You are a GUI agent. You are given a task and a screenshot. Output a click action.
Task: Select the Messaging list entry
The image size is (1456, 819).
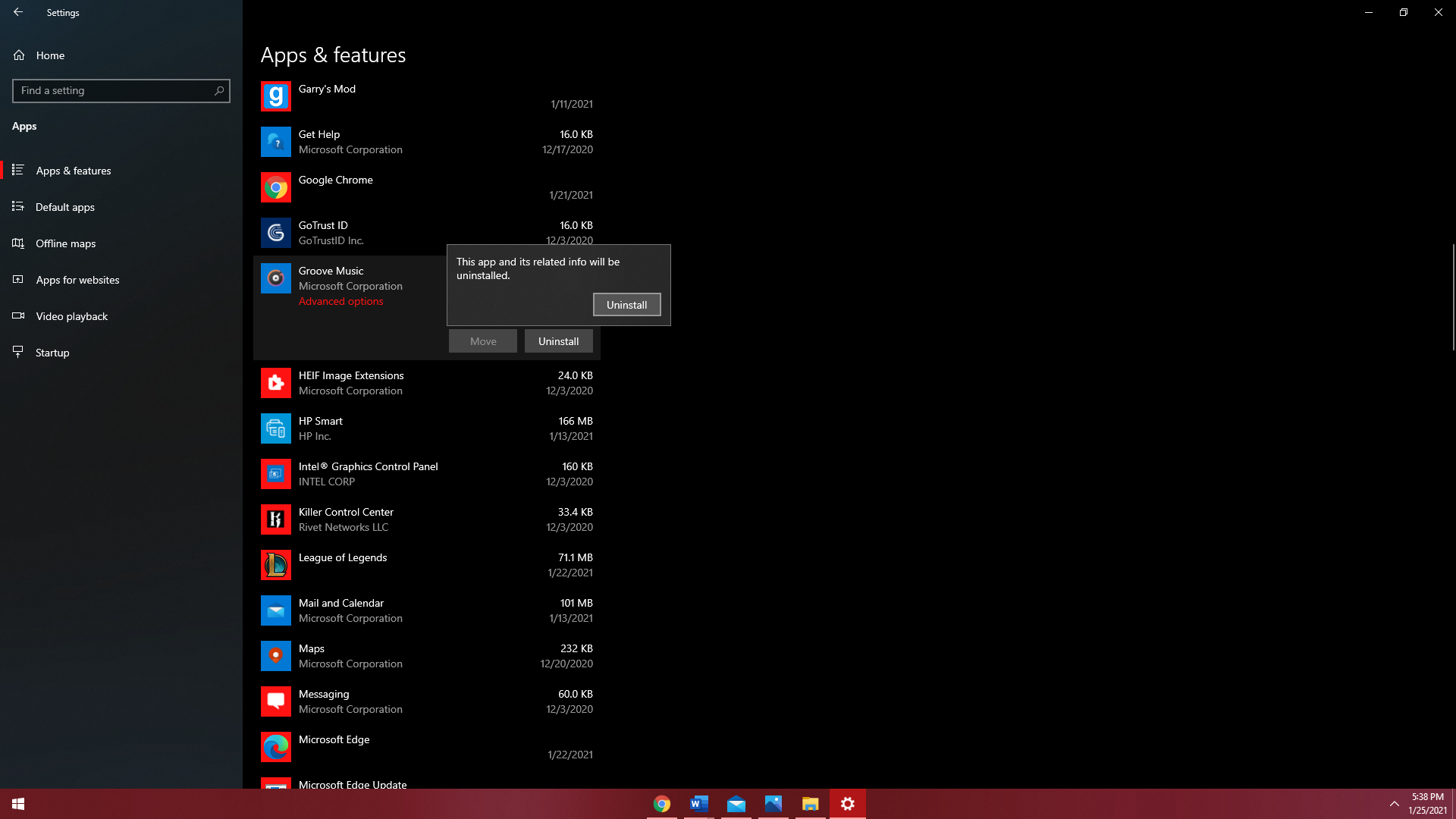(427, 701)
